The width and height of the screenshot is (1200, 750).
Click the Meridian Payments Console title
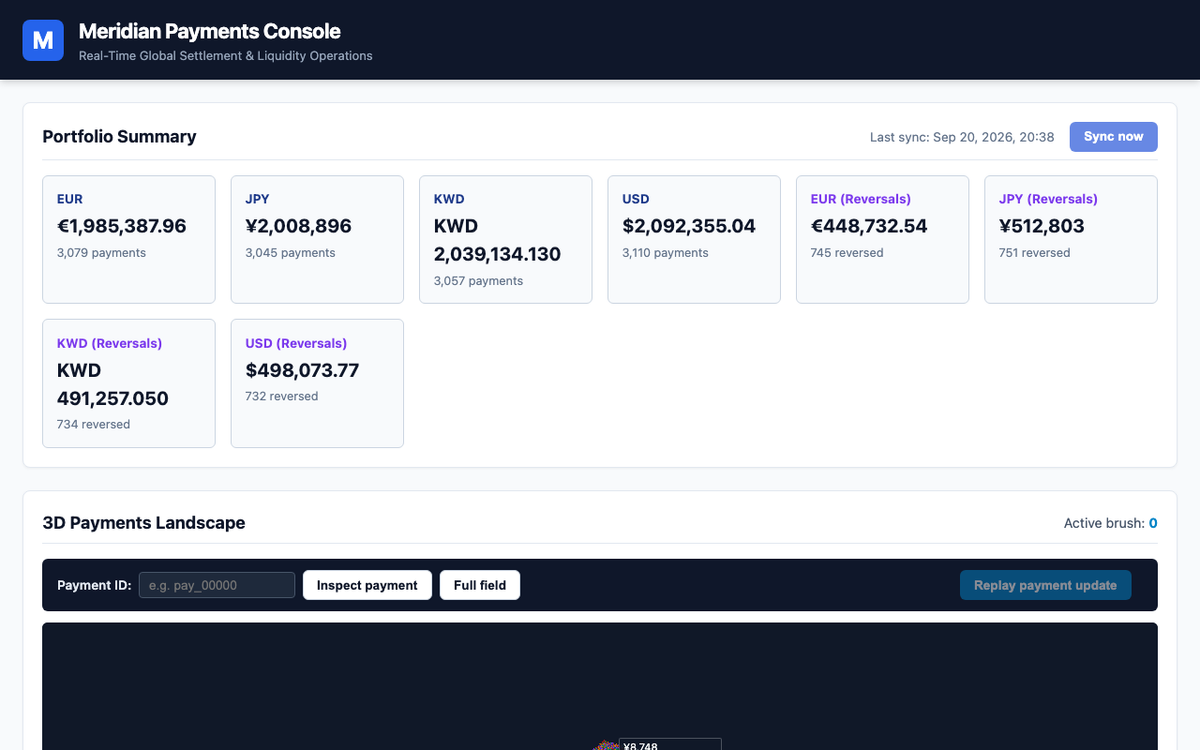[210, 31]
